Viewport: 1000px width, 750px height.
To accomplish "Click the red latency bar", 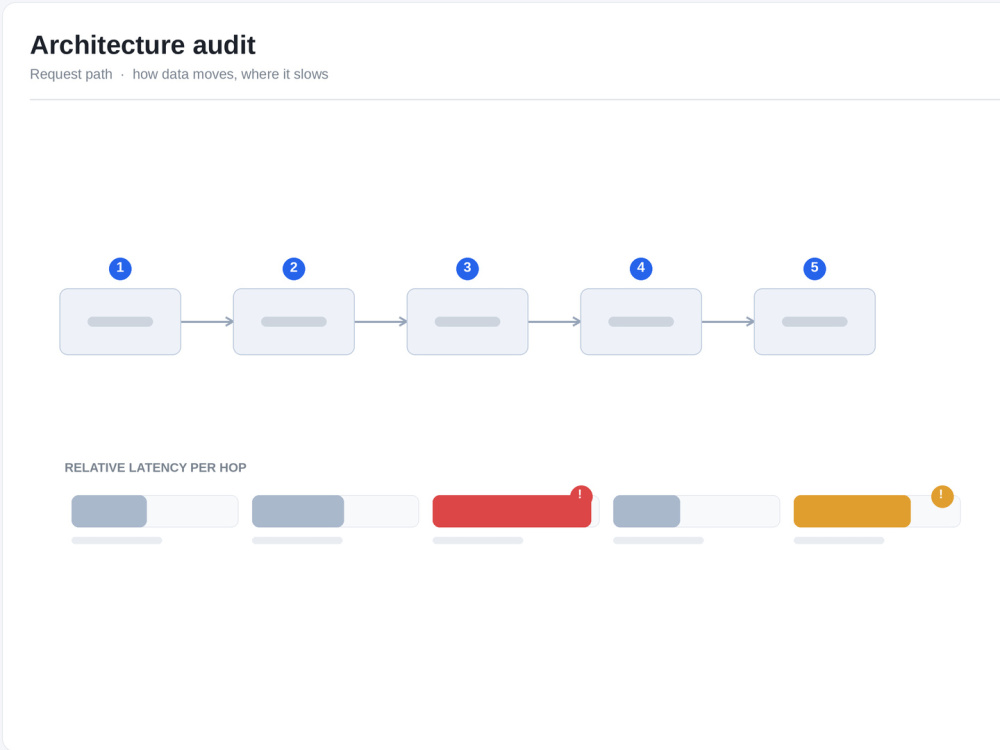I will [511, 511].
